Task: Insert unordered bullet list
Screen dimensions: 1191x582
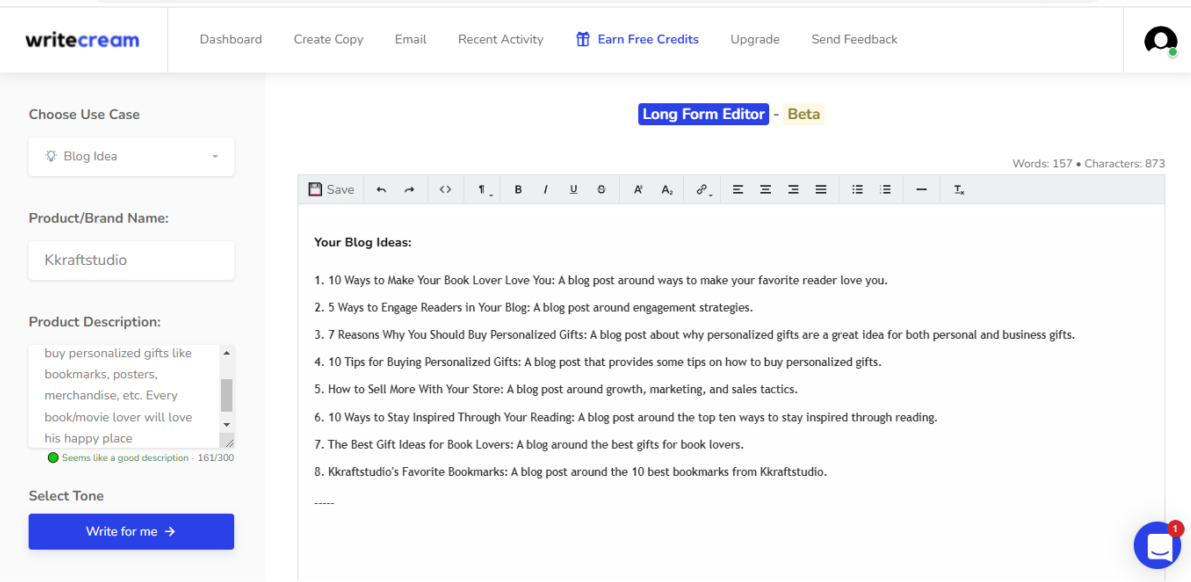Action: coord(858,189)
